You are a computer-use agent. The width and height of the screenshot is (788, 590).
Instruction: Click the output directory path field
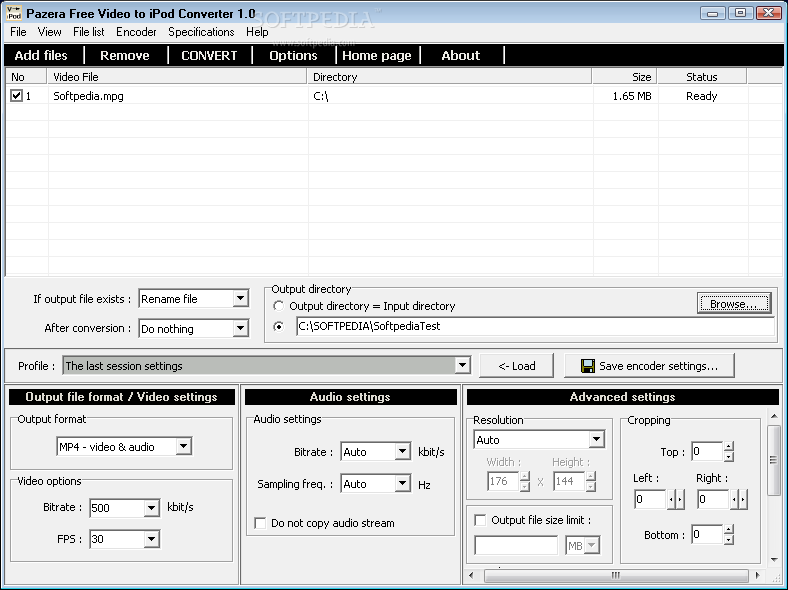point(536,326)
